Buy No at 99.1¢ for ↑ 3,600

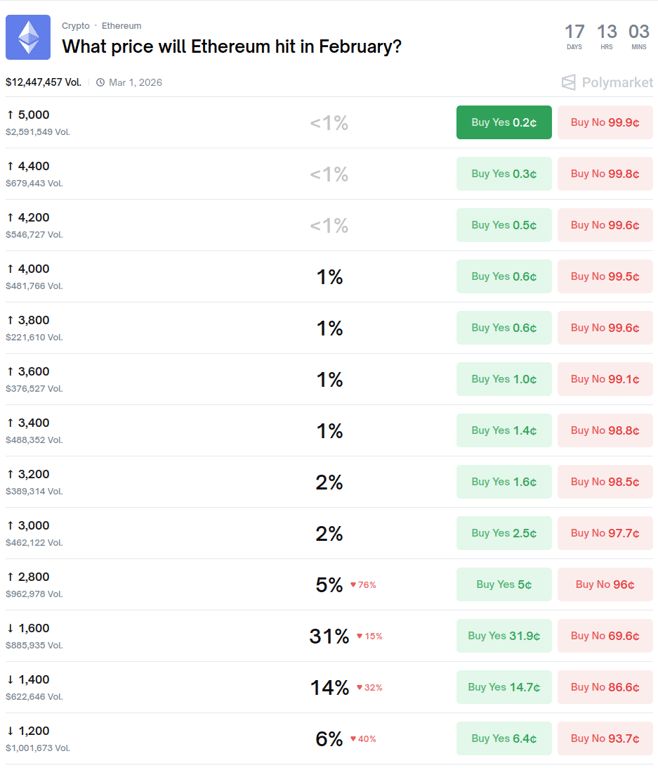(604, 379)
